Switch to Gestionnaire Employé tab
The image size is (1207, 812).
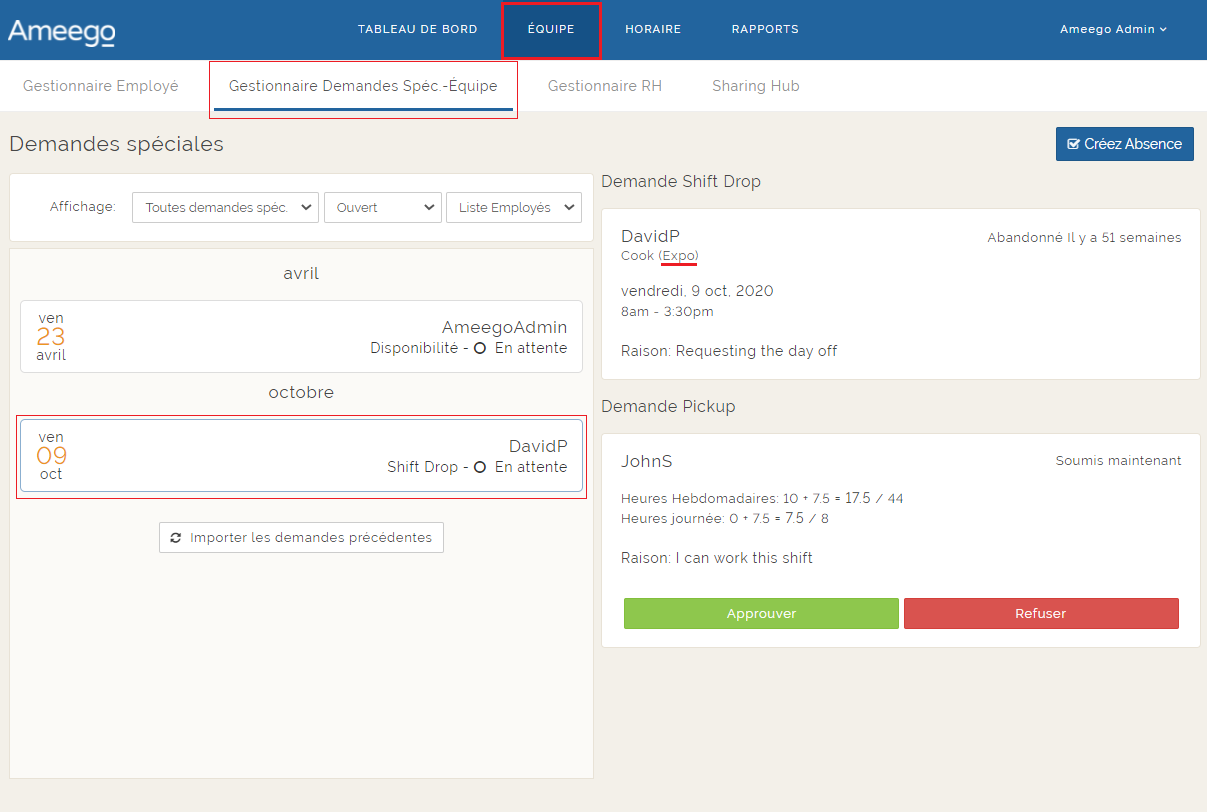coord(101,86)
